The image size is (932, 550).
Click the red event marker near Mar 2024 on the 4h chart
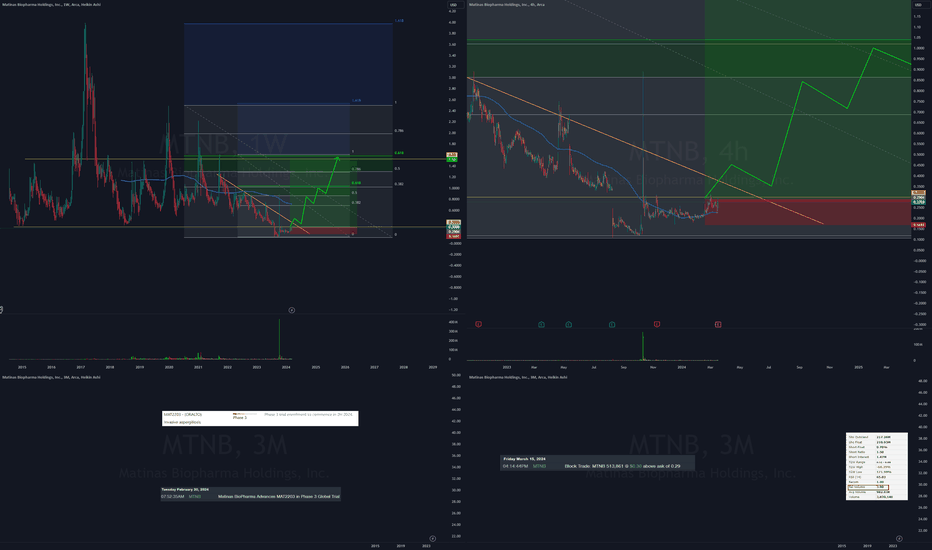(717, 324)
